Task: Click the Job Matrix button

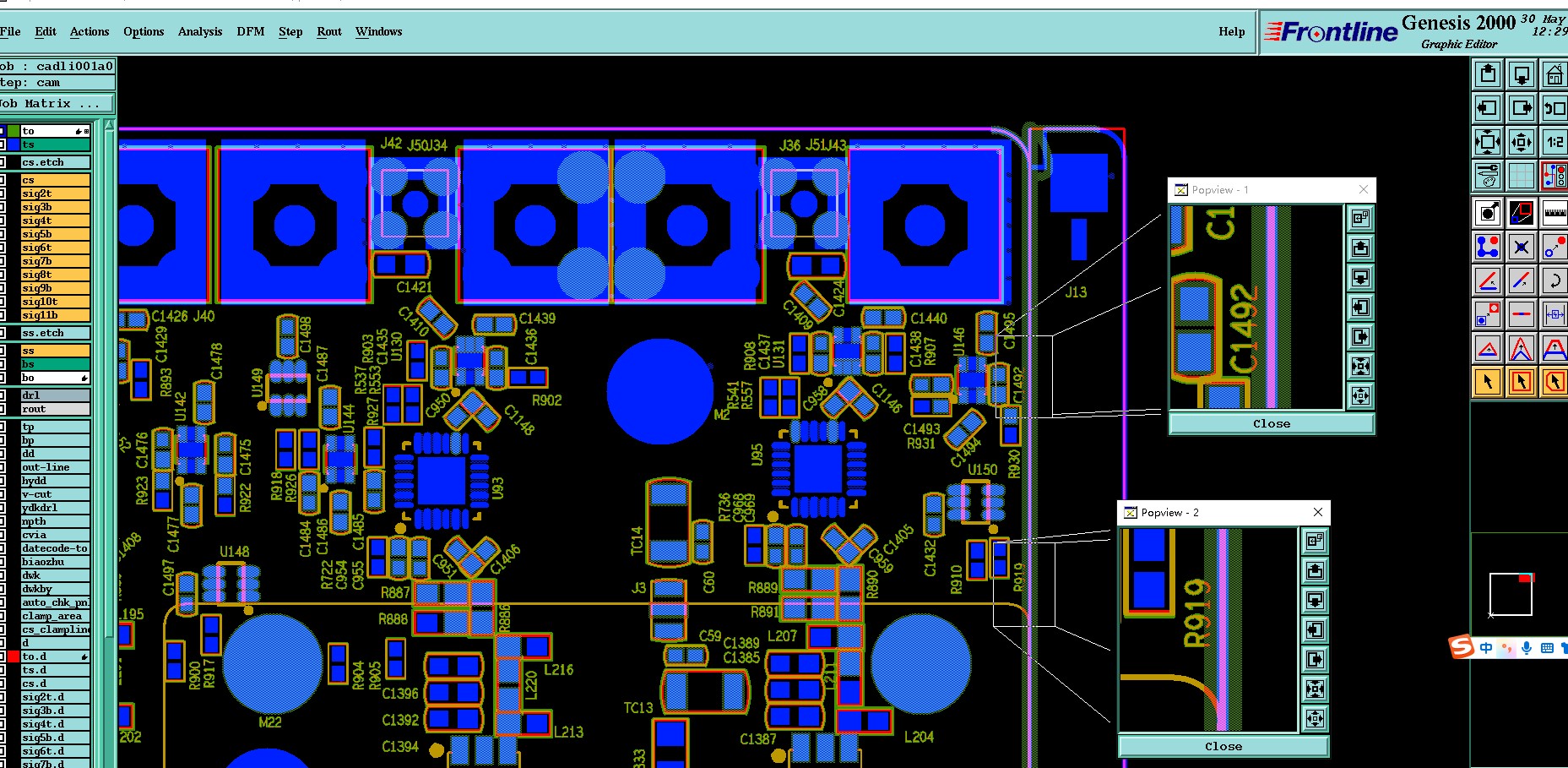Action: click(55, 103)
